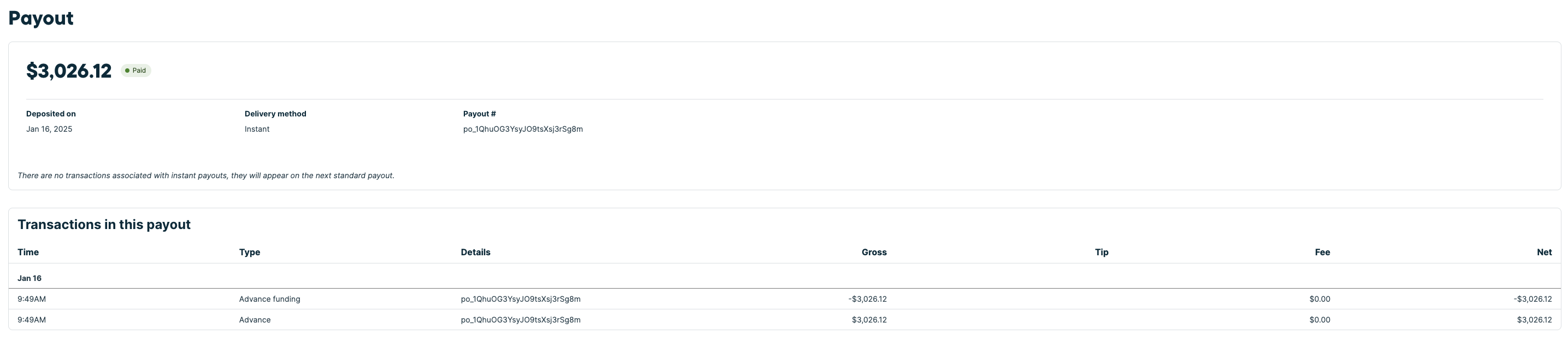Click the large $3,026.12 payout amount
The image size is (1568, 340).
click(x=69, y=71)
